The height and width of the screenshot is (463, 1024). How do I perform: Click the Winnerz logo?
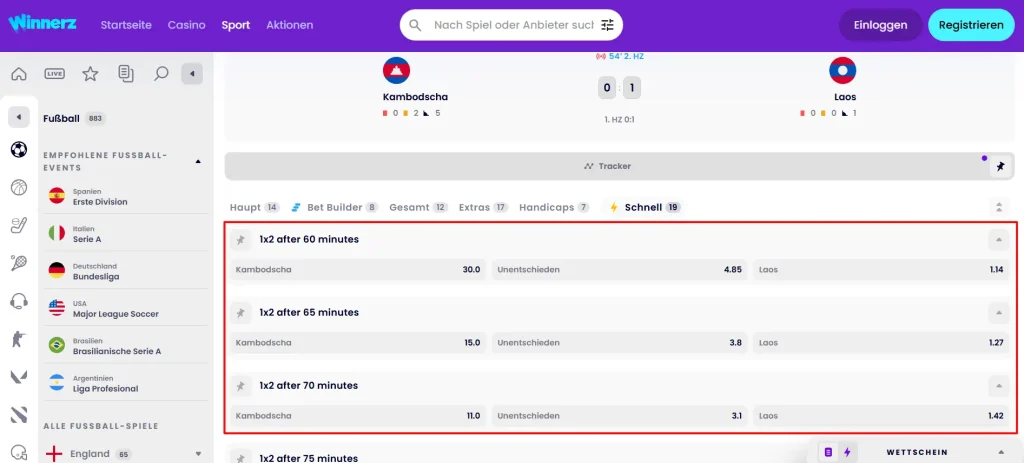click(42, 24)
